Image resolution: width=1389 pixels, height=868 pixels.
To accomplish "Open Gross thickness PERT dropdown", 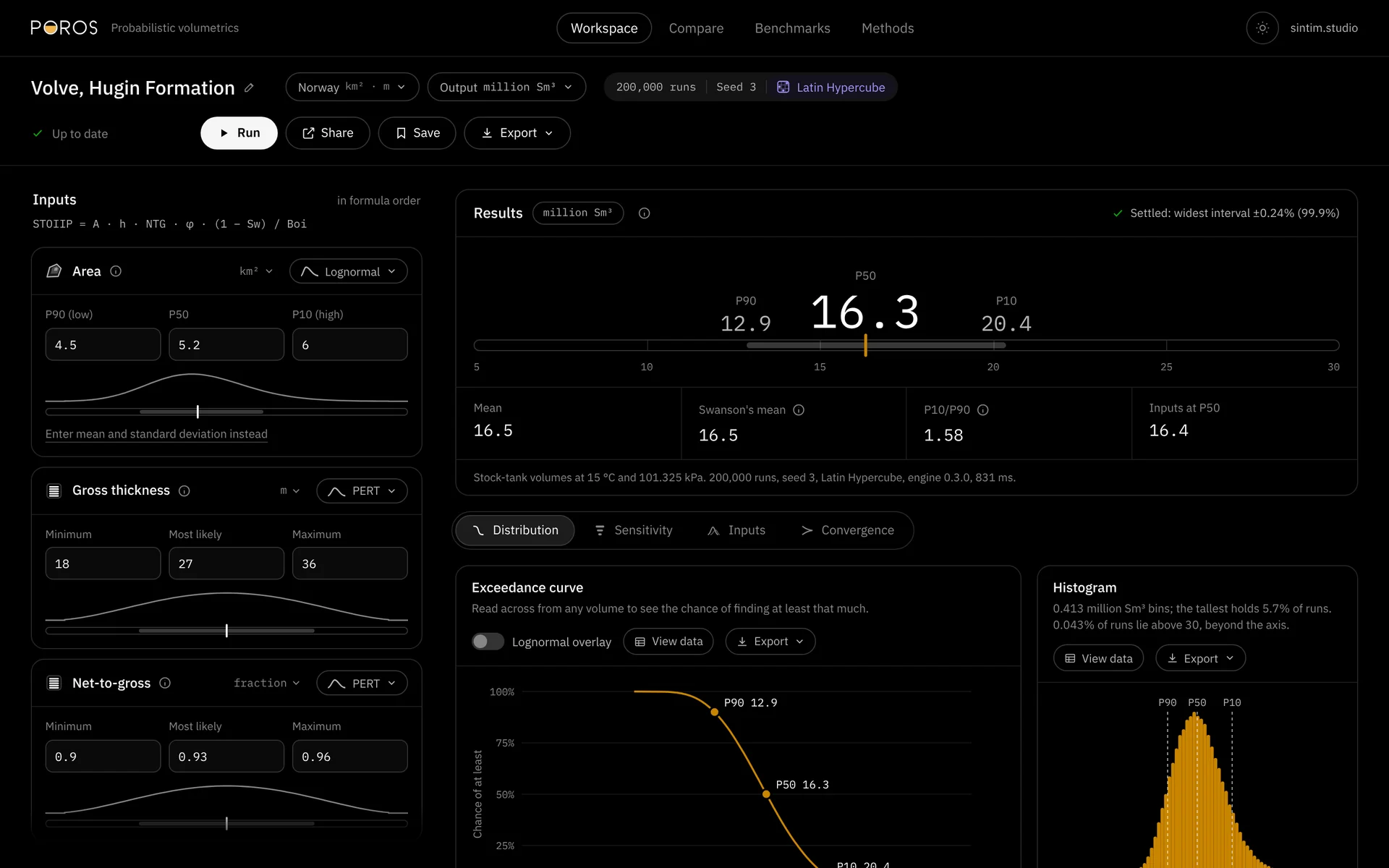I will 362,491.
